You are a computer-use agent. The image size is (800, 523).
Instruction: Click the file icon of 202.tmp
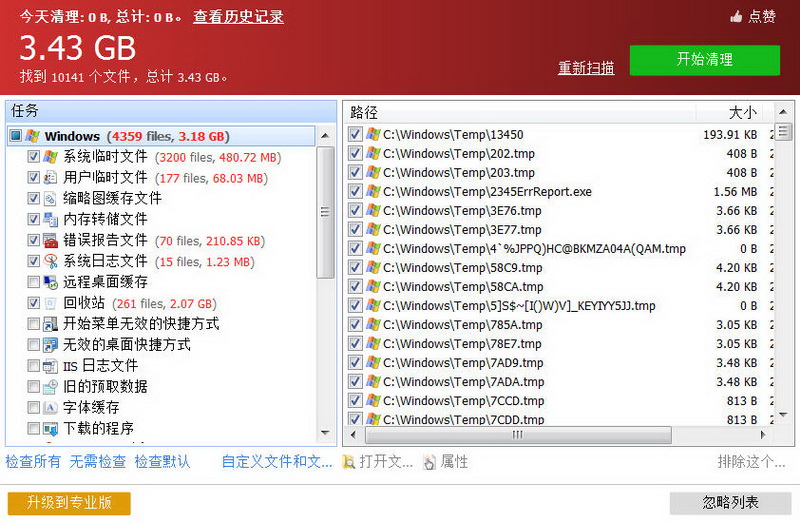(x=373, y=153)
